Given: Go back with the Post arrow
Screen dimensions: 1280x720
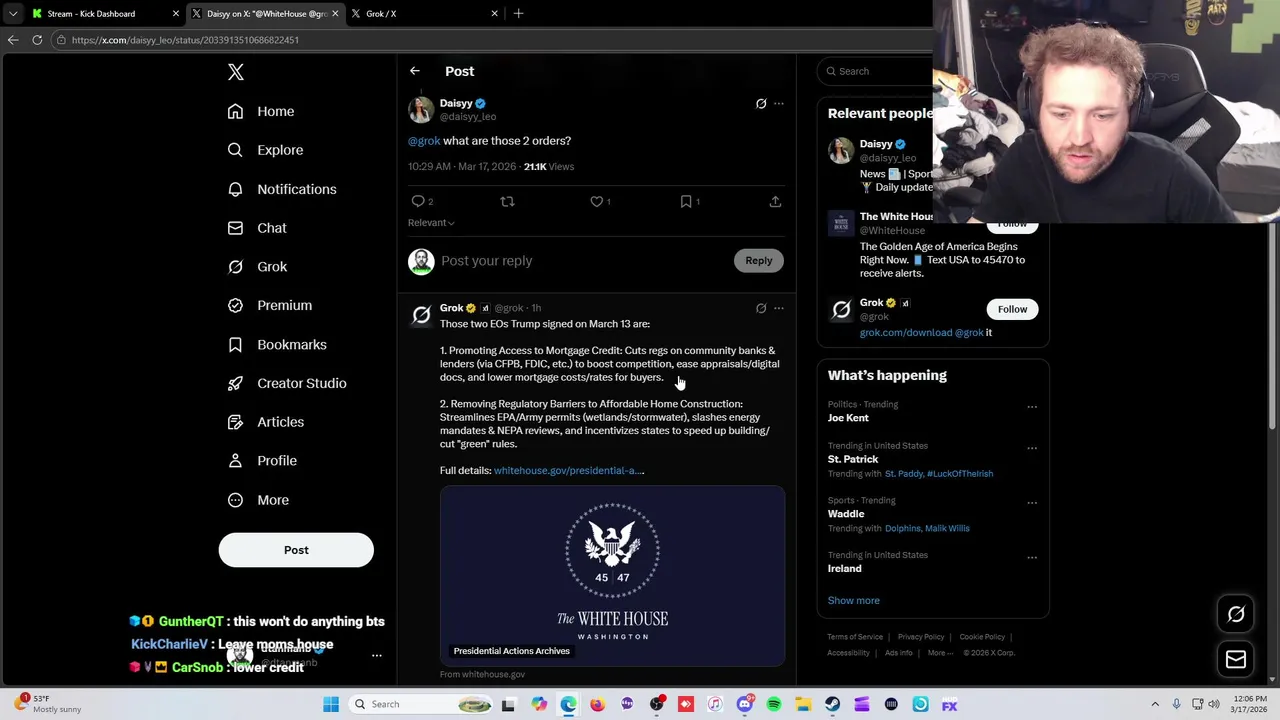Looking at the screenshot, I should (x=415, y=71).
